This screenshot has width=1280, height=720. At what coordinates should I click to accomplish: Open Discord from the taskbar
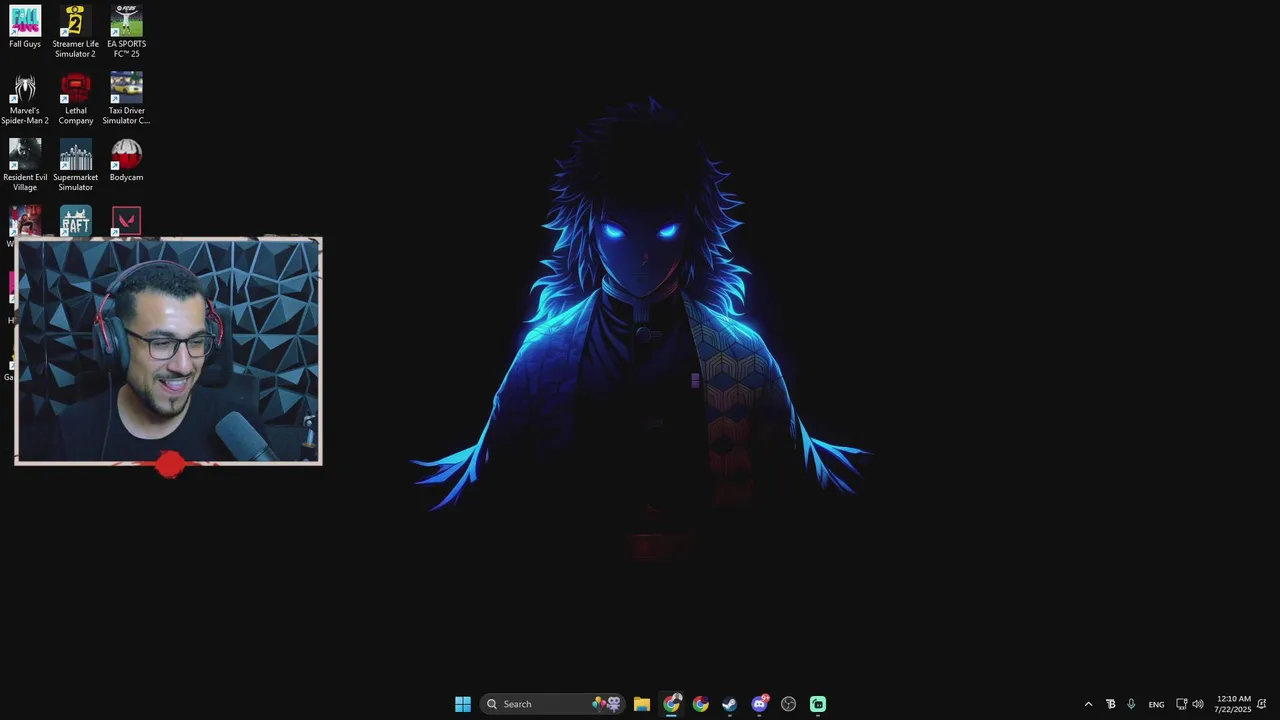tap(760, 704)
